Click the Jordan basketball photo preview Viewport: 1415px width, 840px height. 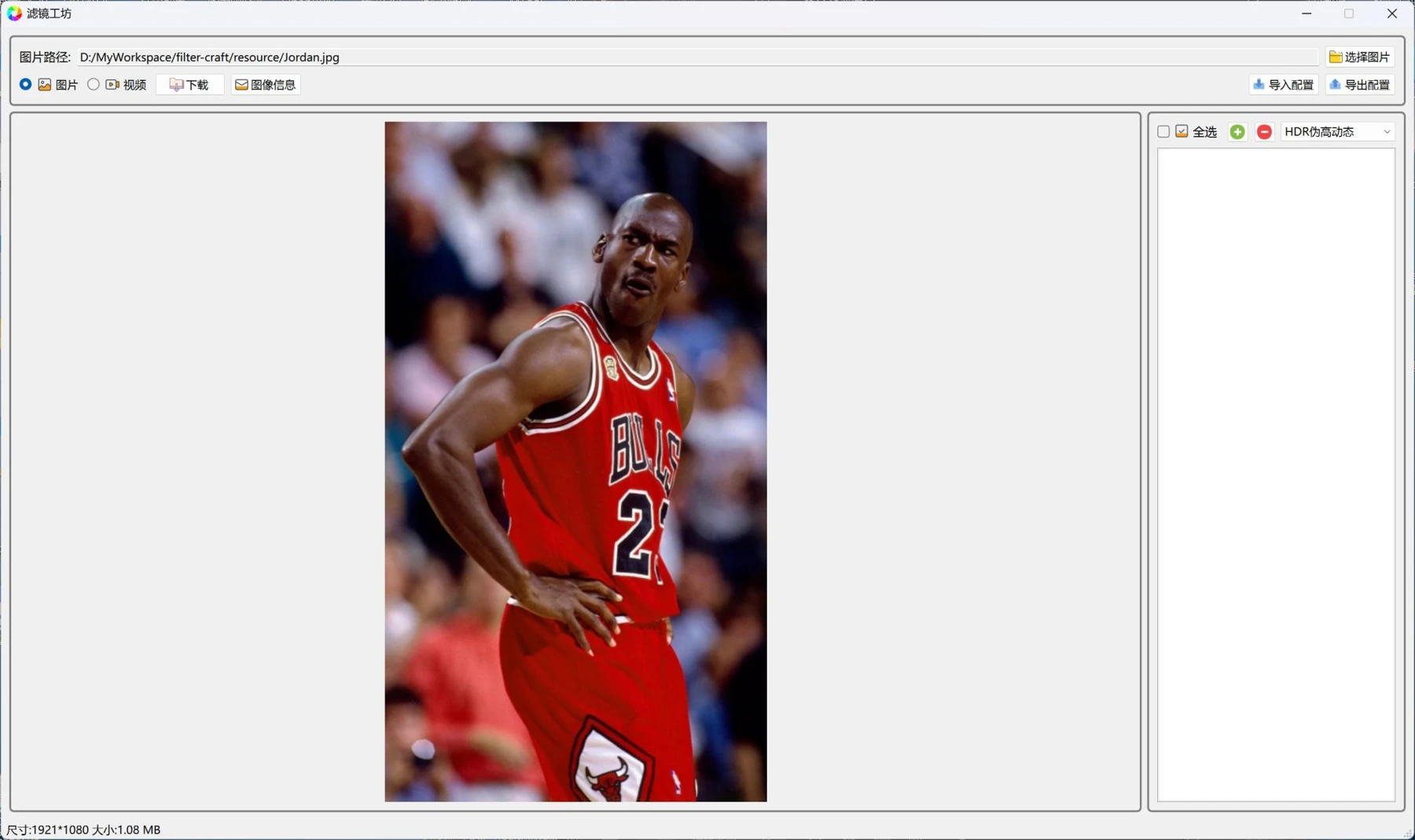[575, 461]
